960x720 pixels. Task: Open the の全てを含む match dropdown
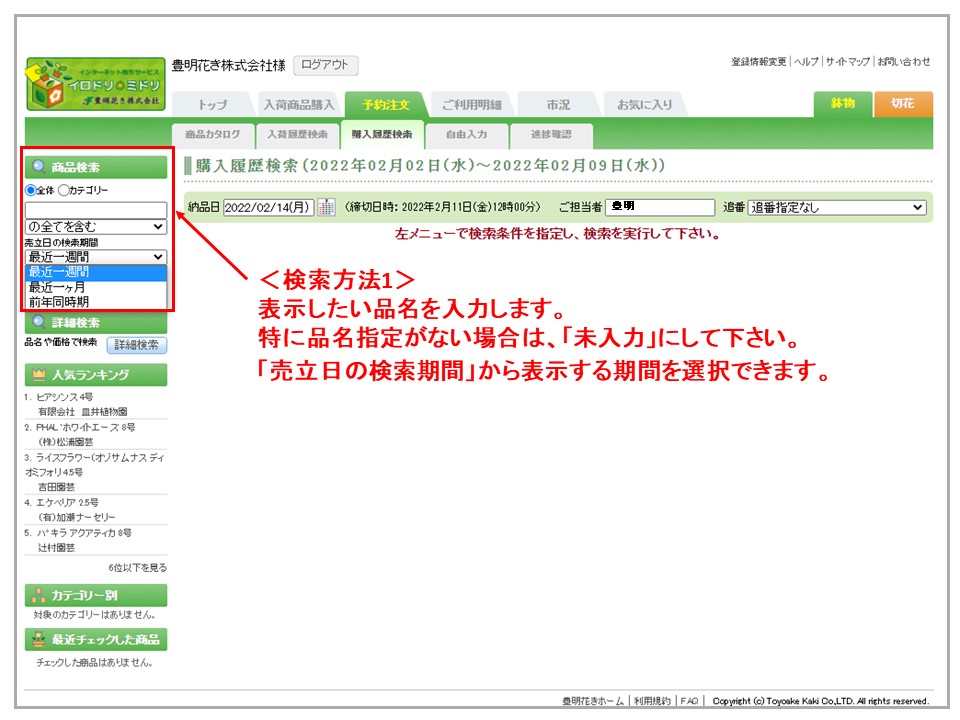pyautogui.click(x=96, y=227)
